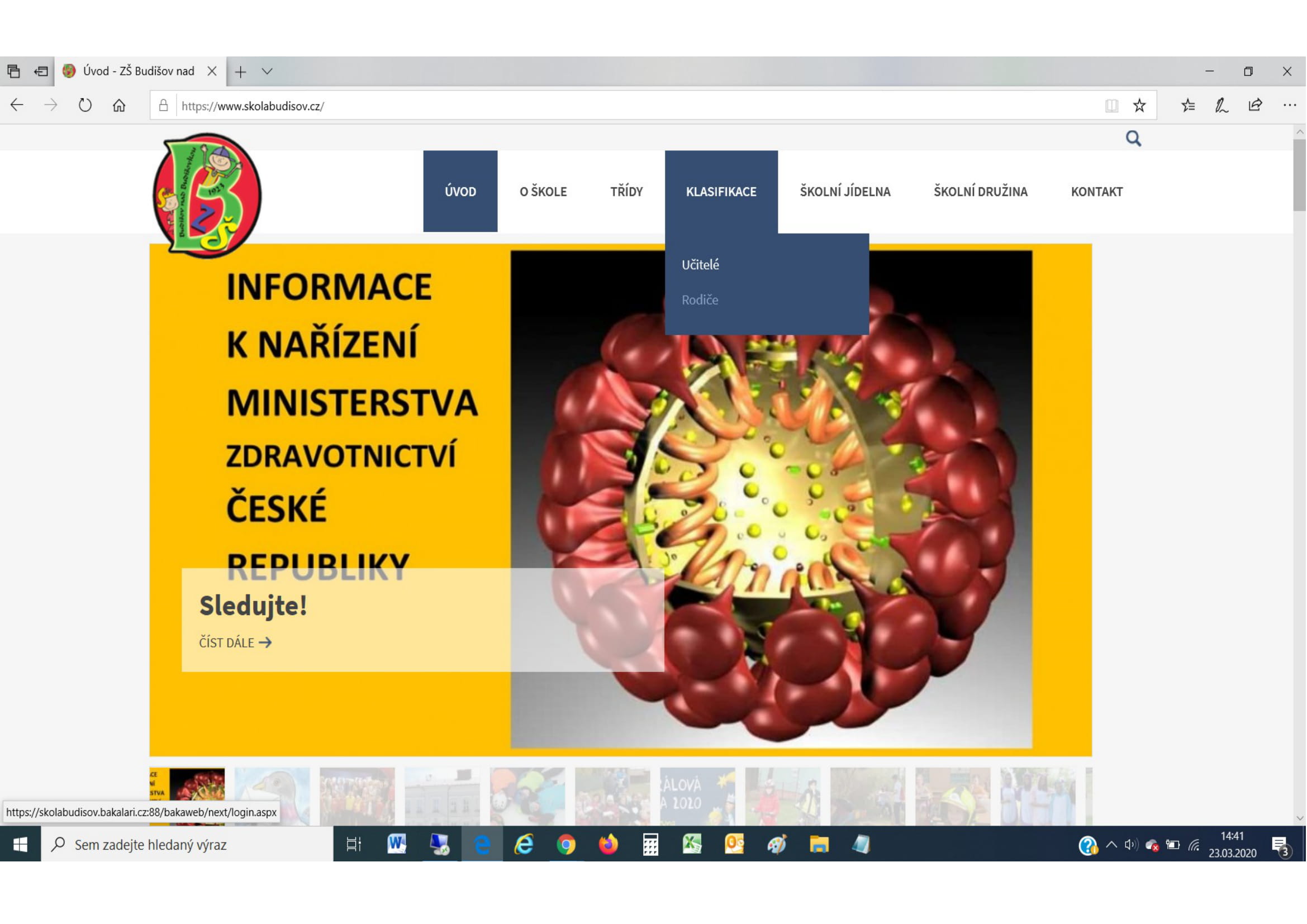Open the Windows Start menu
The image size is (1307, 924).
(21, 844)
